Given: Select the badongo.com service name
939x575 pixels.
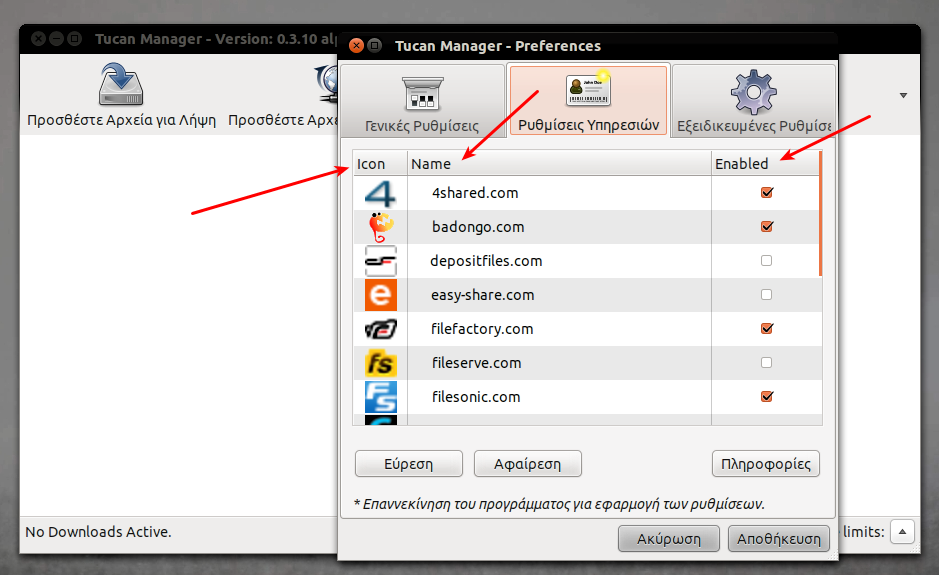Looking at the screenshot, I should point(478,227).
